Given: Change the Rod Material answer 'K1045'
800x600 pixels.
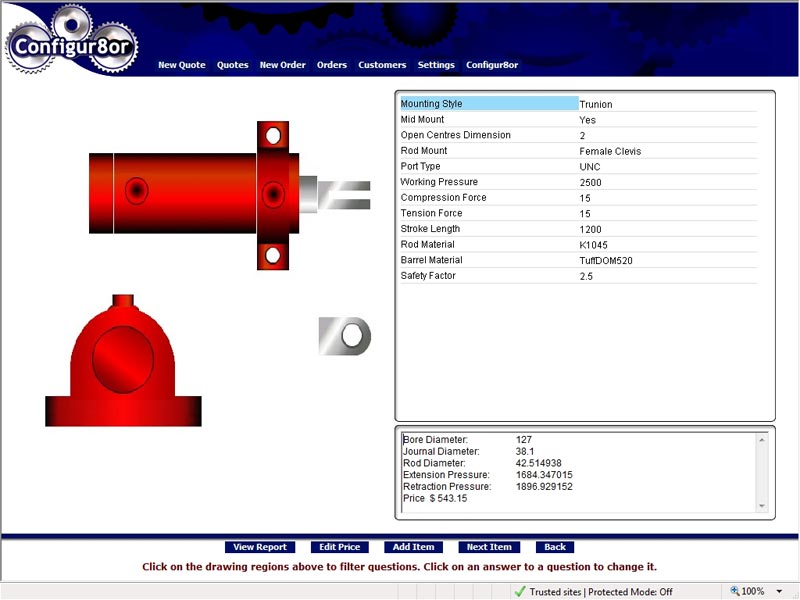Looking at the screenshot, I should click(593, 245).
